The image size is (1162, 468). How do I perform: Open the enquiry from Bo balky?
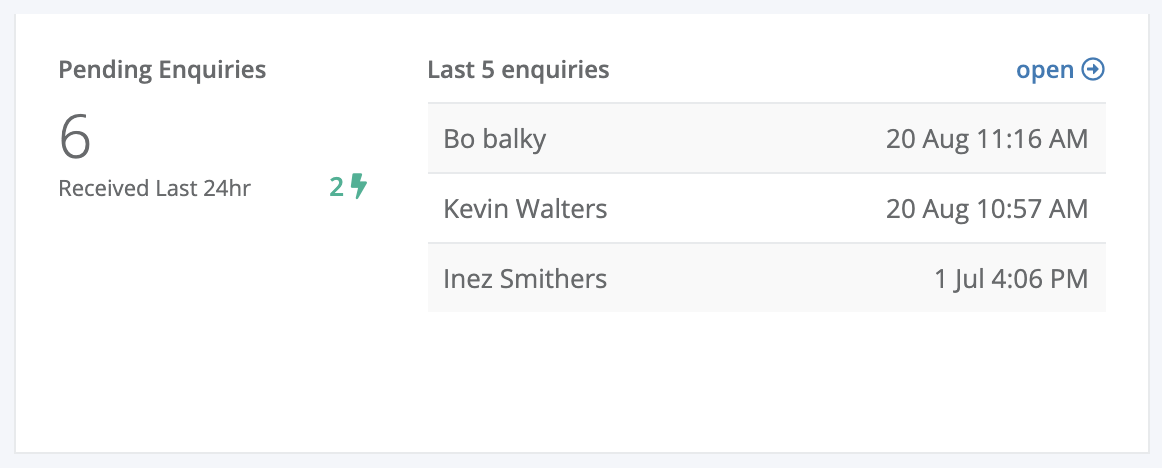(494, 139)
